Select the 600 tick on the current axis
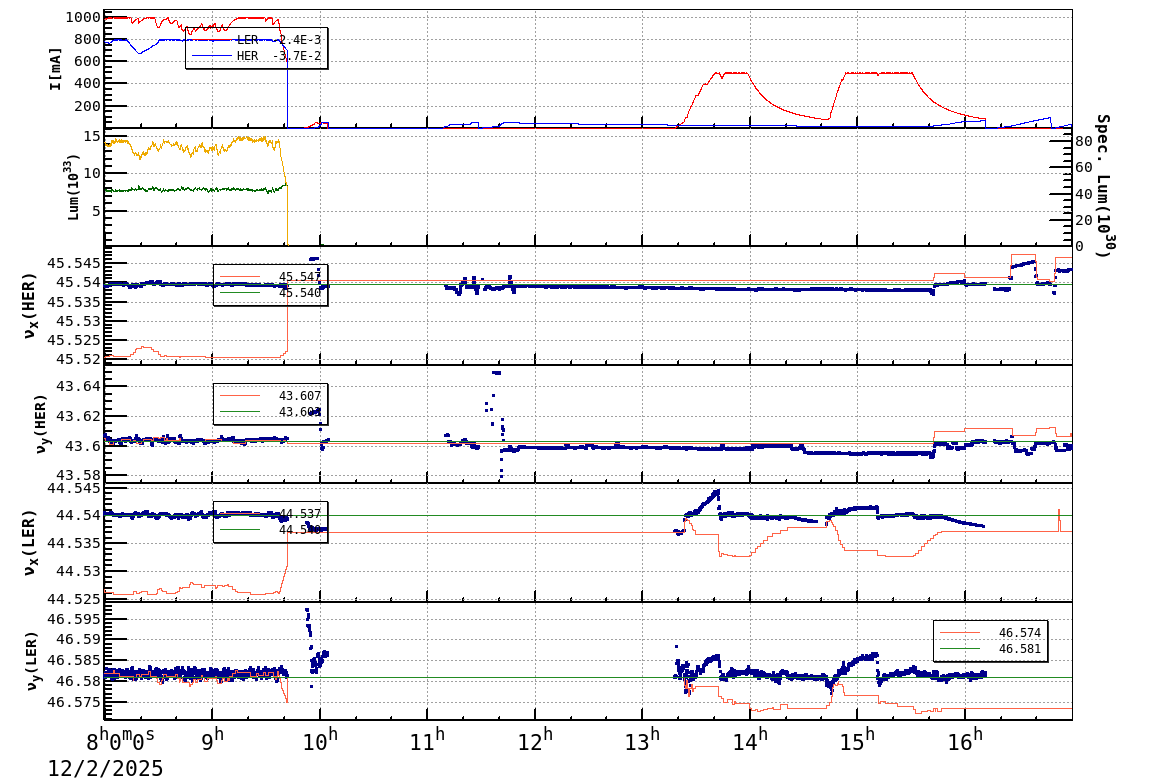The width and height of the screenshot is (1154, 782). click(x=88, y=62)
